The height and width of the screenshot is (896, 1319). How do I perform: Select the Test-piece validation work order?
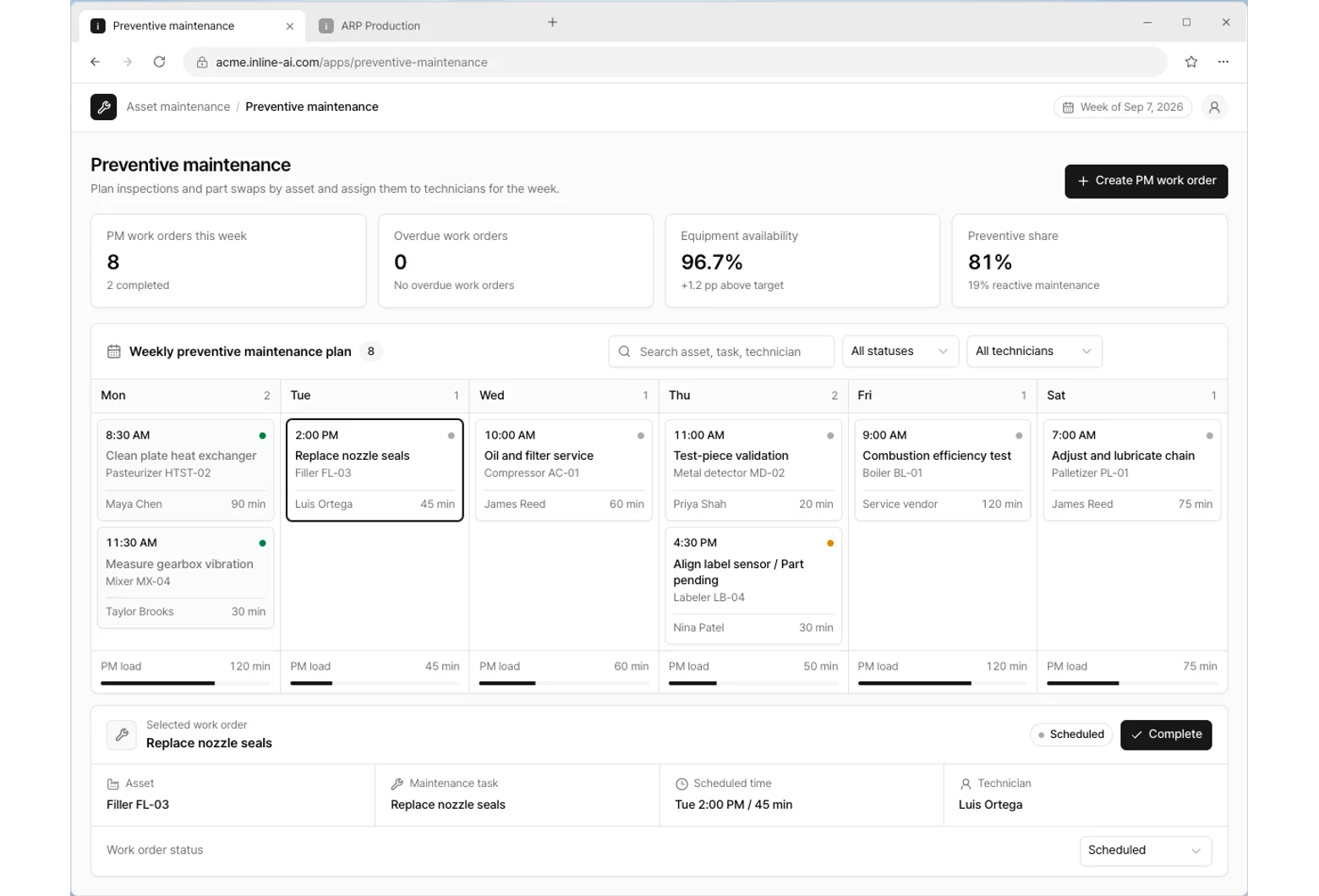753,470
